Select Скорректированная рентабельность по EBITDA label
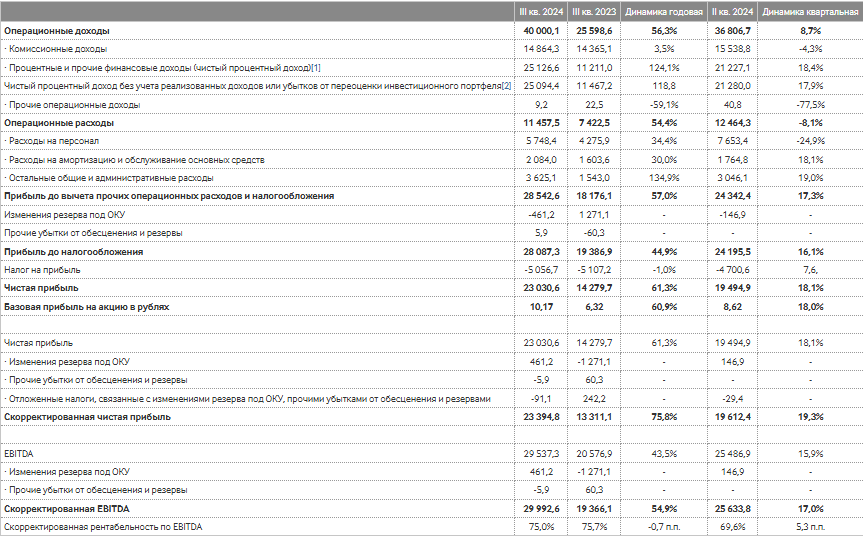 coord(103,527)
